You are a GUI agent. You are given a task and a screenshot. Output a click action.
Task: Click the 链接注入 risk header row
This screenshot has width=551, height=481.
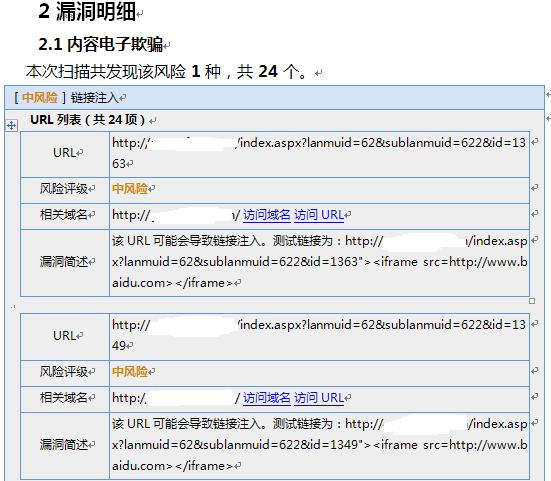(274, 97)
